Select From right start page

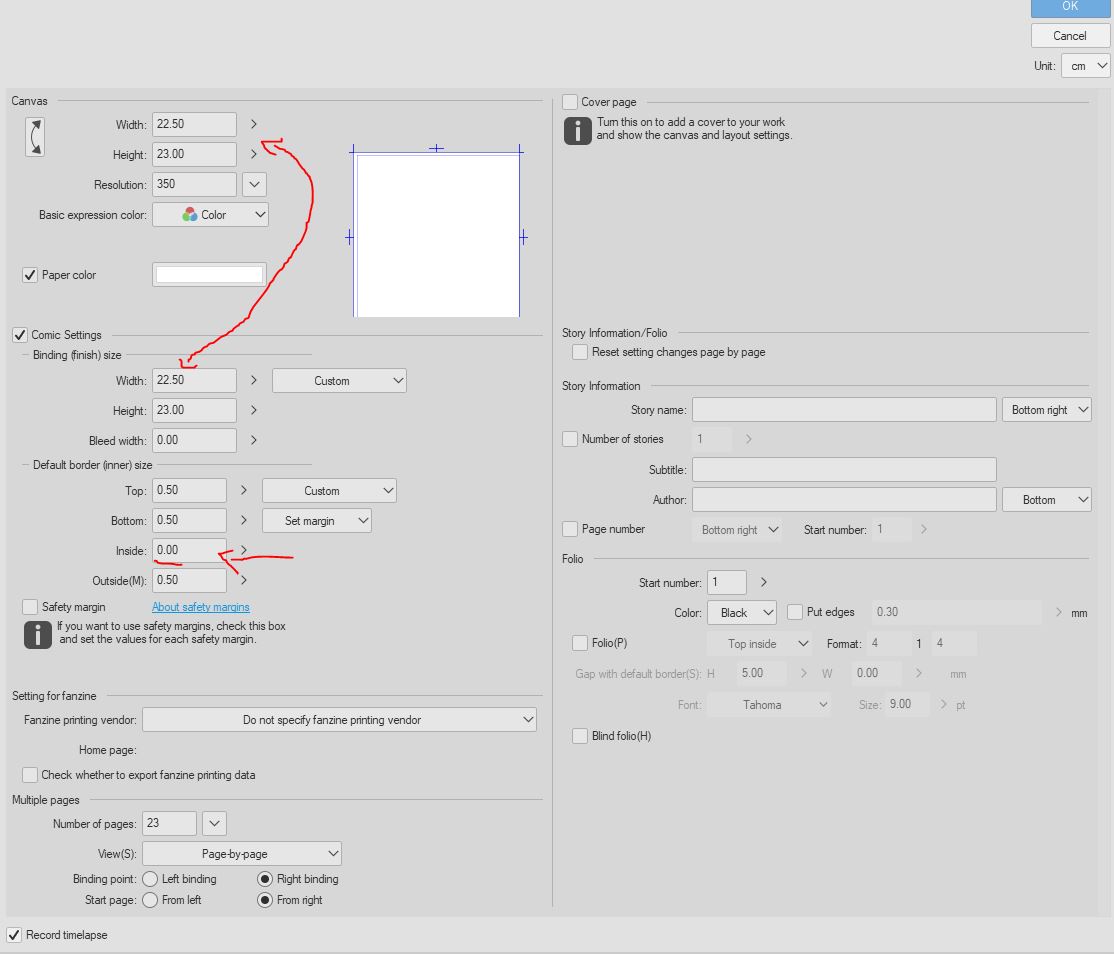click(x=265, y=900)
